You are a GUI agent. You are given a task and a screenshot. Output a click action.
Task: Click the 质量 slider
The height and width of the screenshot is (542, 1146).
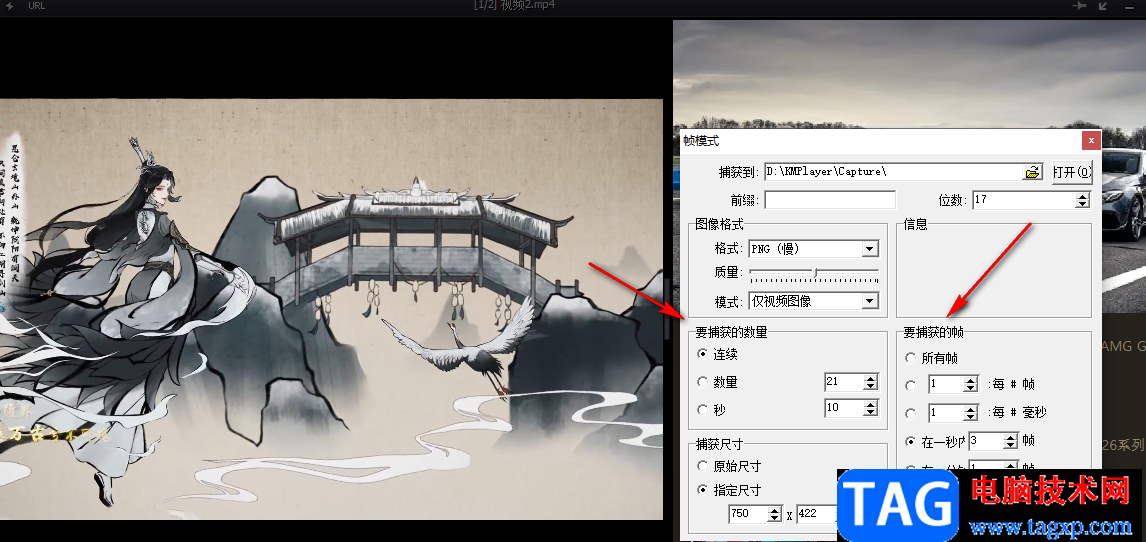point(814,273)
